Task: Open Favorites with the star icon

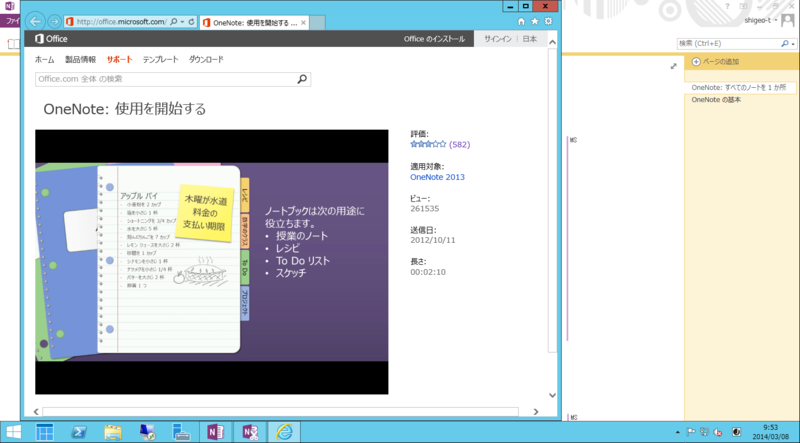Action: (535, 21)
